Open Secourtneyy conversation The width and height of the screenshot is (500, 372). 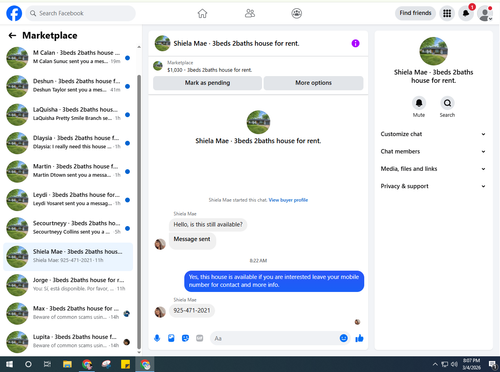click(x=68, y=228)
